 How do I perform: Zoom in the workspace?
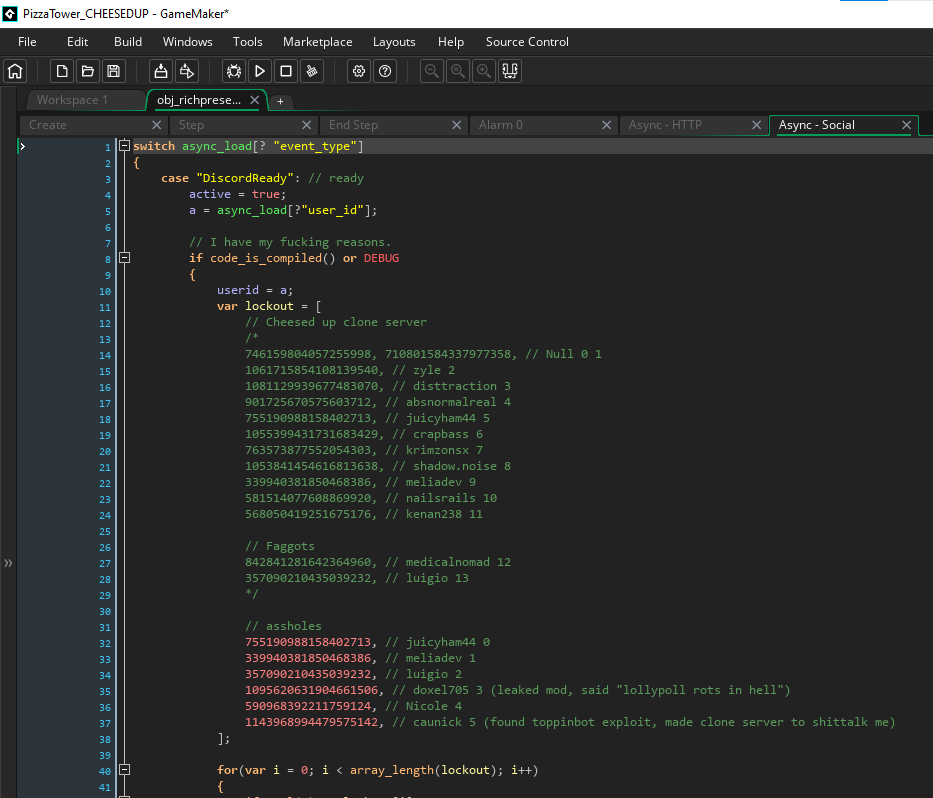click(484, 71)
